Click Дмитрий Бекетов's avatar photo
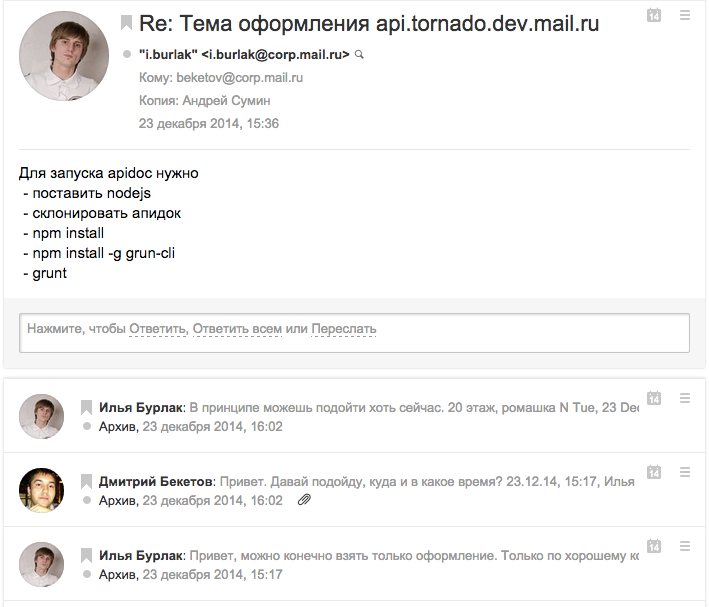 42,490
